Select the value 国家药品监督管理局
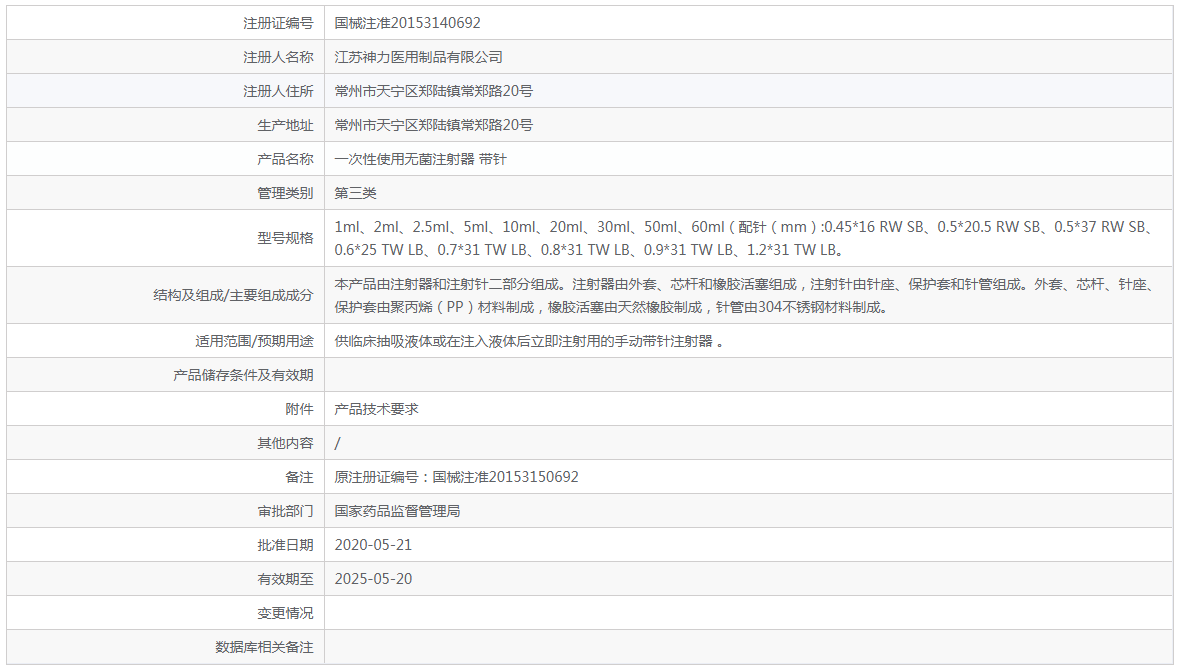Viewport: 1186px width, 672px height. (397, 512)
